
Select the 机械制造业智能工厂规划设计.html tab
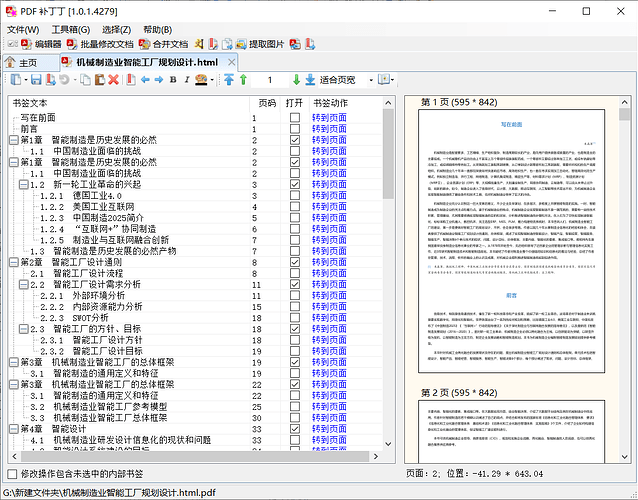[147, 62]
